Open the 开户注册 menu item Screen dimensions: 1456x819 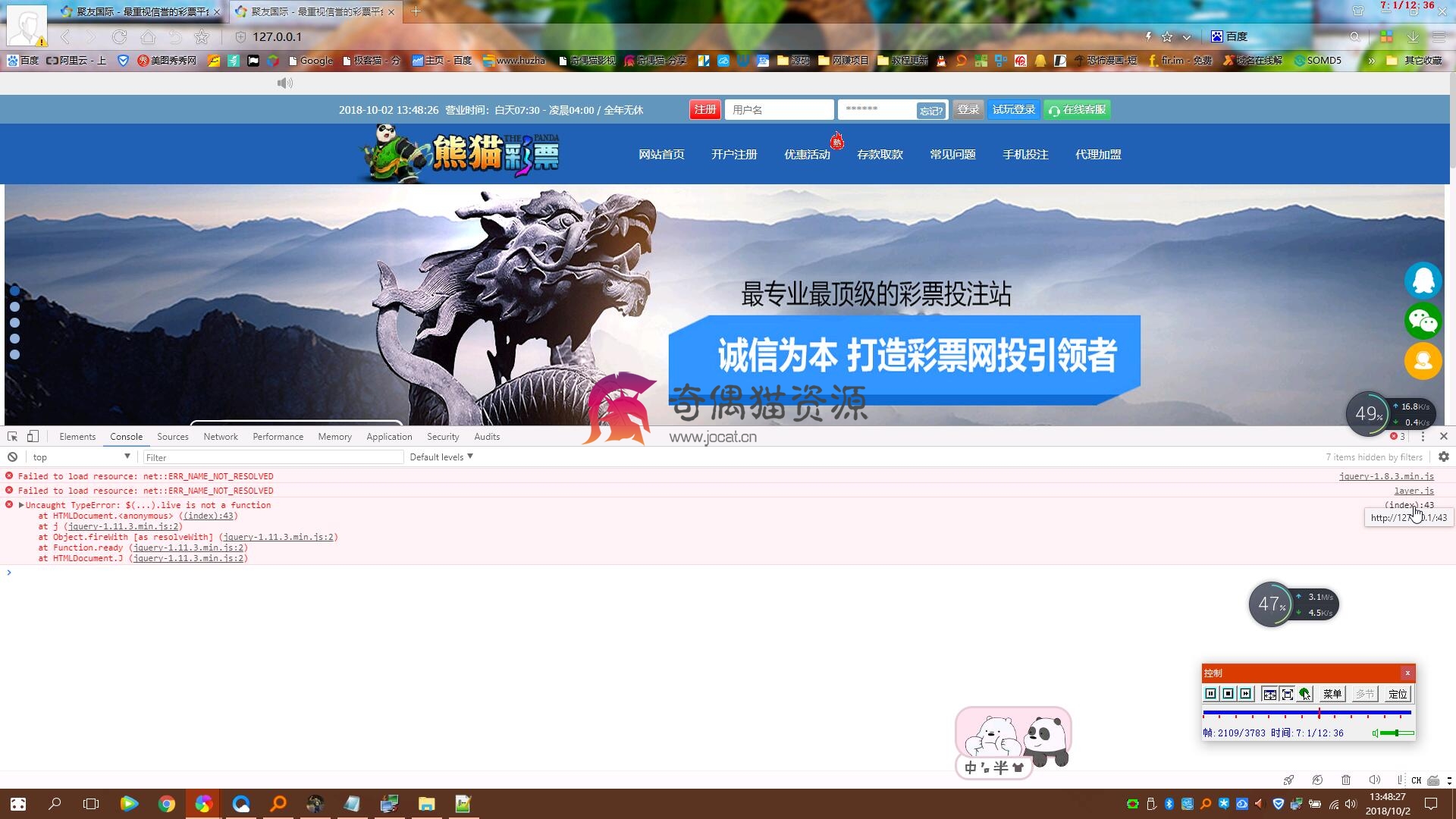pos(734,154)
